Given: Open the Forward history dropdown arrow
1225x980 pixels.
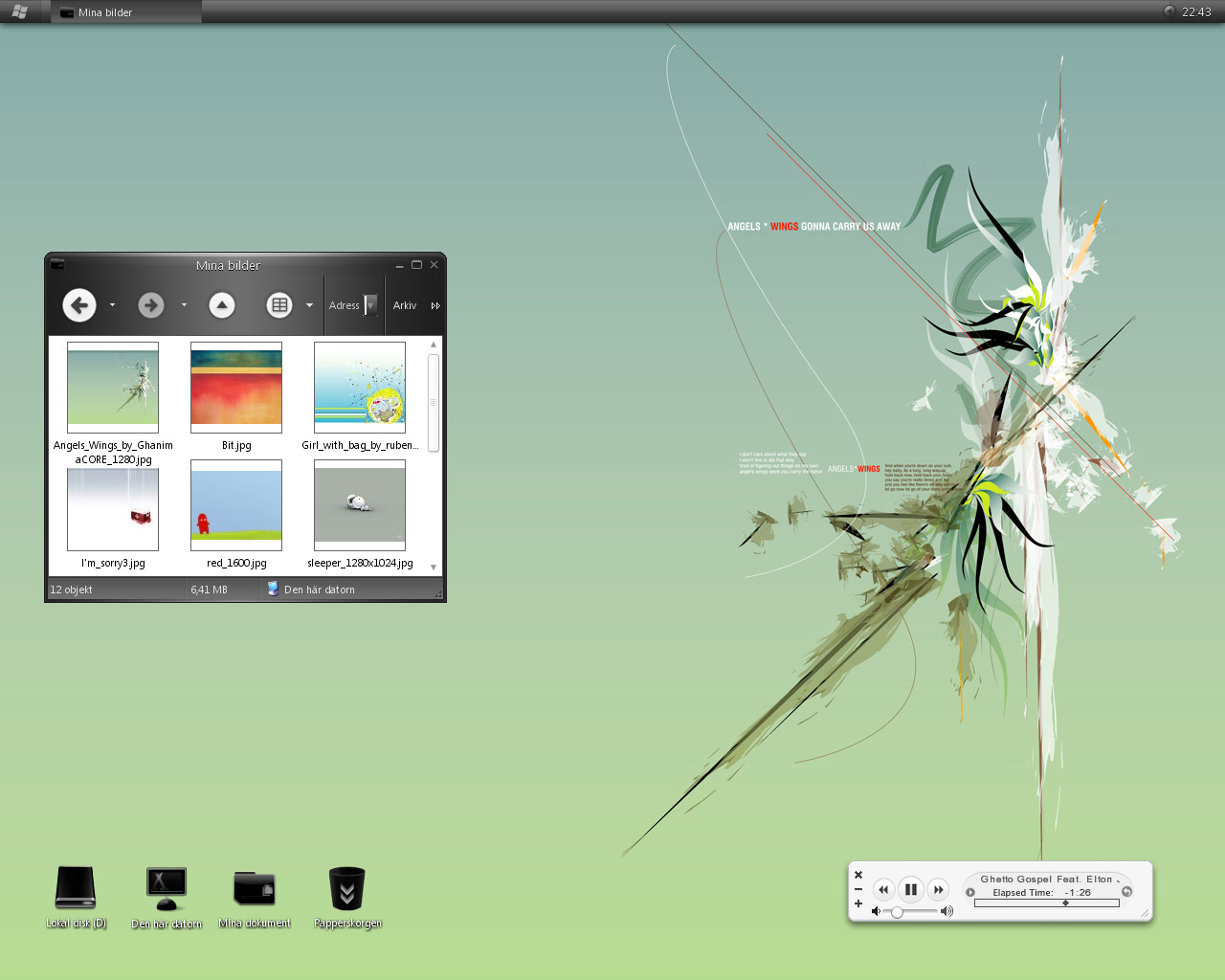Looking at the screenshot, I should click(184, 305).
